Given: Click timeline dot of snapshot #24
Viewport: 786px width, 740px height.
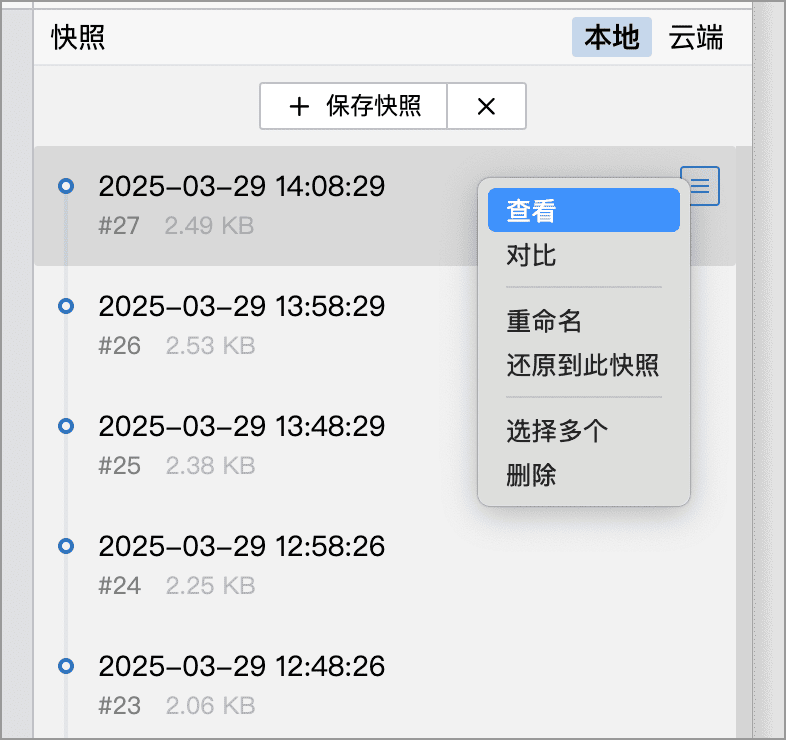Looking at the screenshot, I should pyautogui.click(x=66, y=546).
